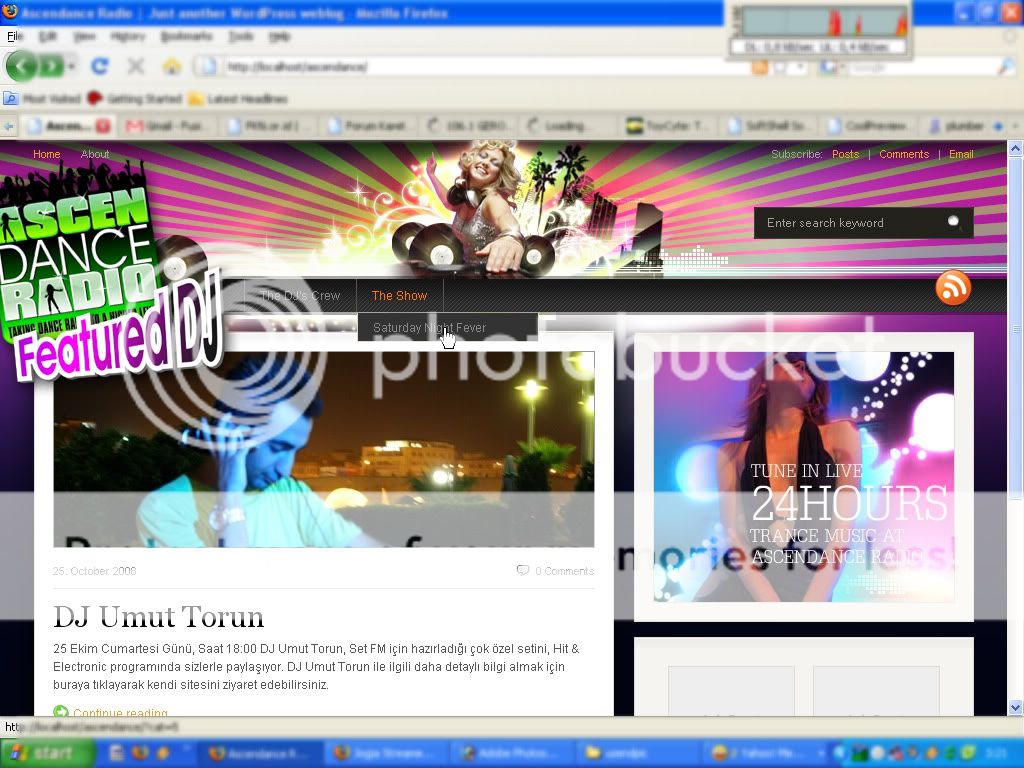Click the Most Visited bookmark icon
This screenshot has height=768, width=1024.
[x=10, y=99]
